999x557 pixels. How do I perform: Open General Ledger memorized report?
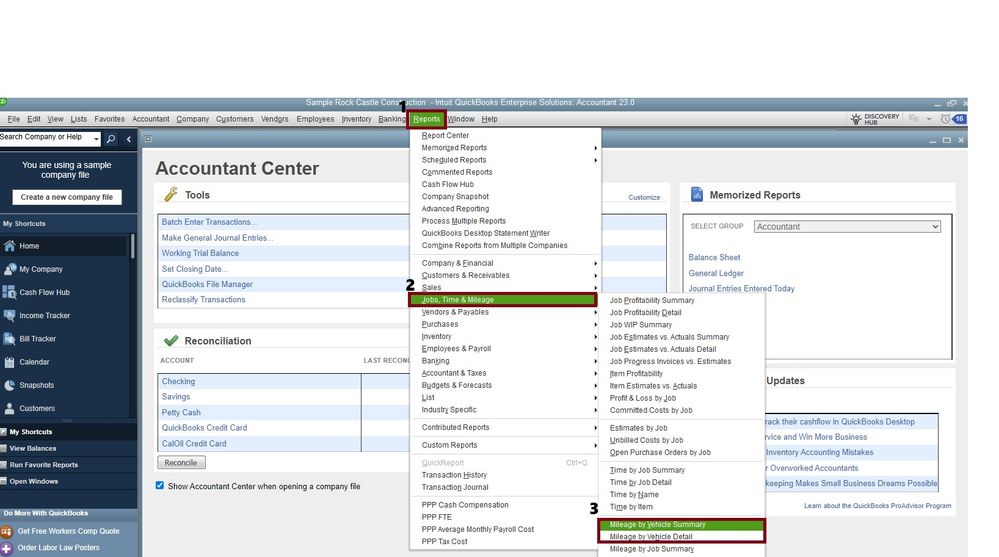715,273
